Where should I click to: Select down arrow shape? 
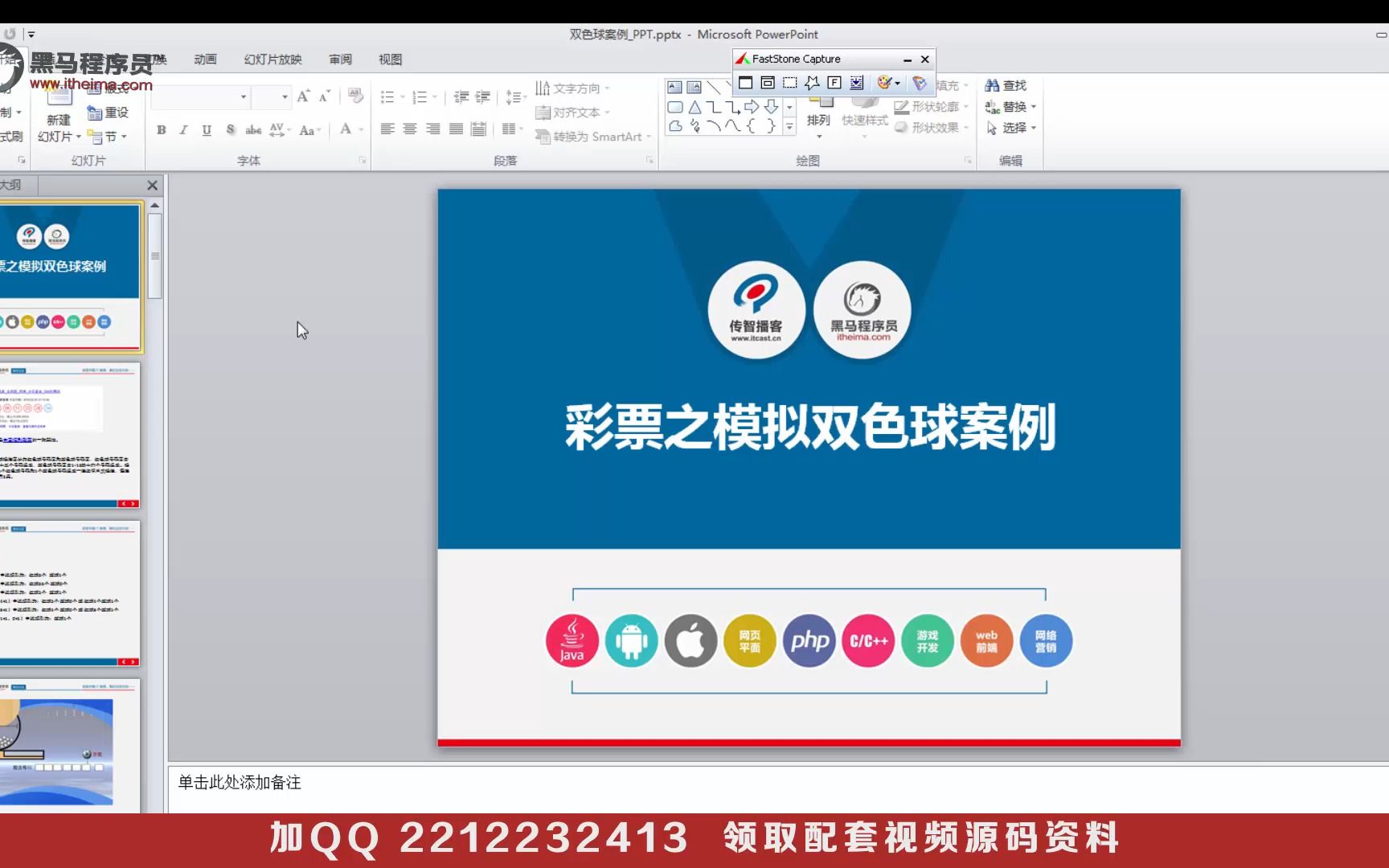click(771, 107)
